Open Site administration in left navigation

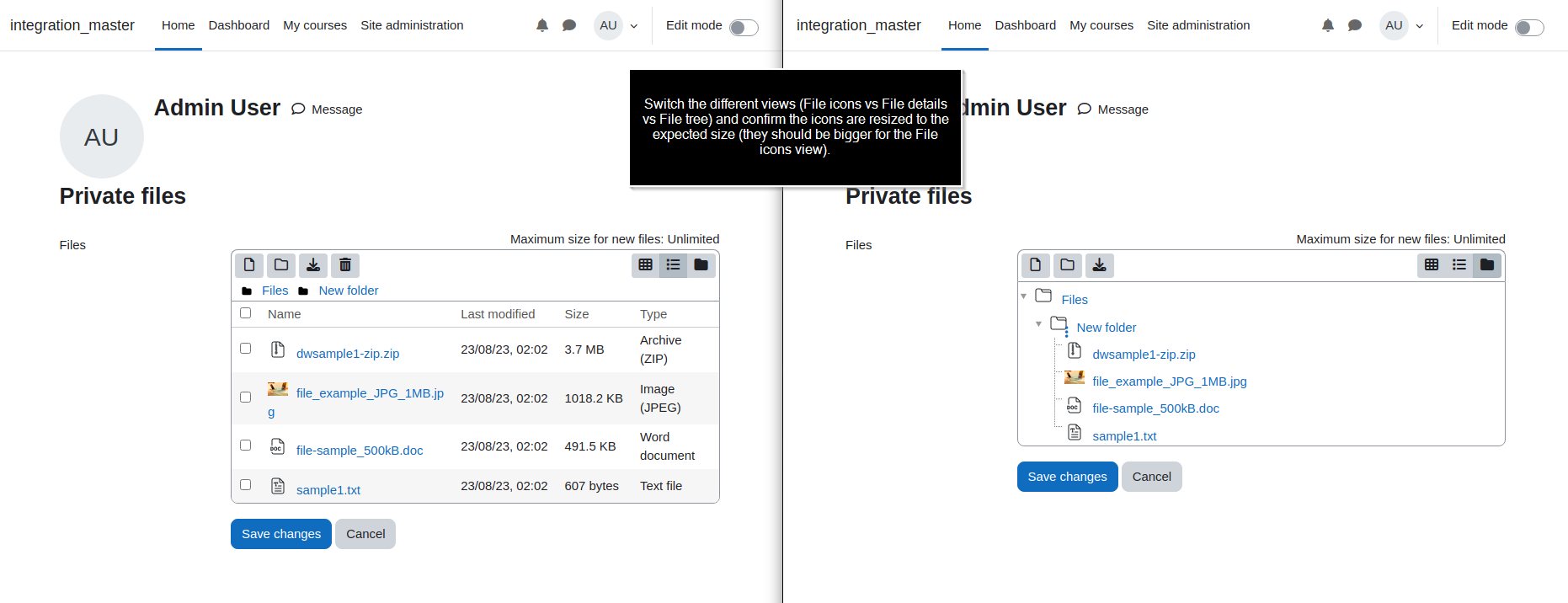[412, 25]
